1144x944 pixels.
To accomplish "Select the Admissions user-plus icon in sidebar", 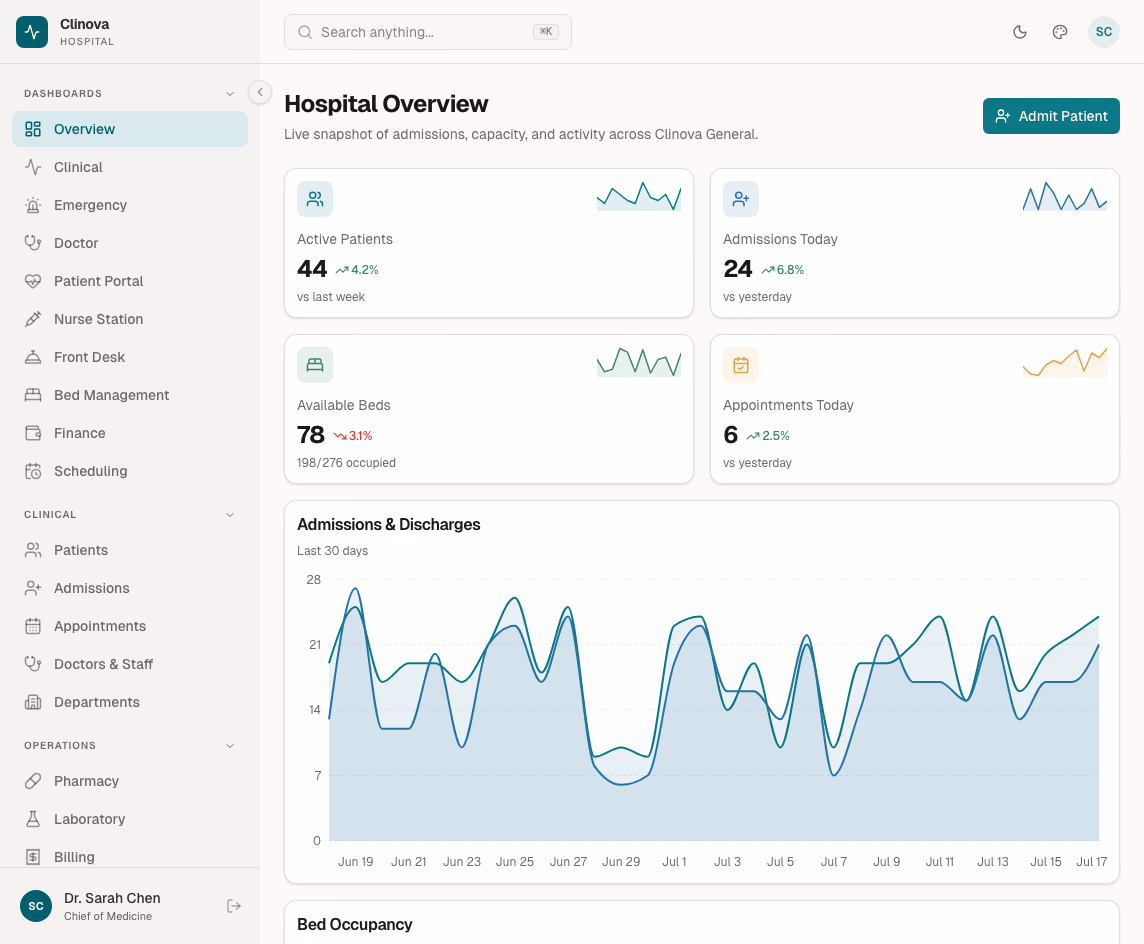I will pos(33,588).
